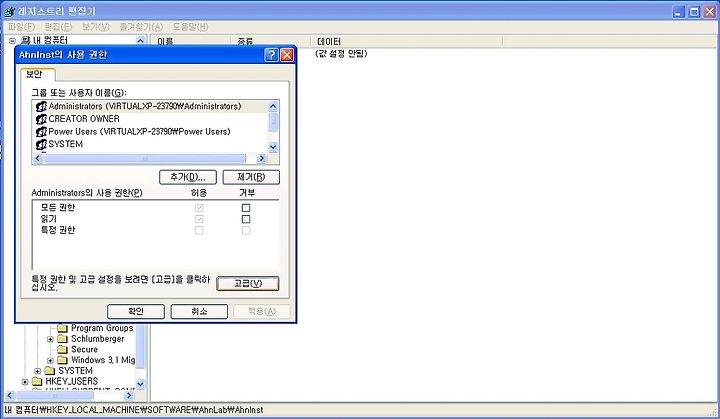Click the 데이터 column header
The width and height of the screenshot is (720, 419).
point(407,41)
